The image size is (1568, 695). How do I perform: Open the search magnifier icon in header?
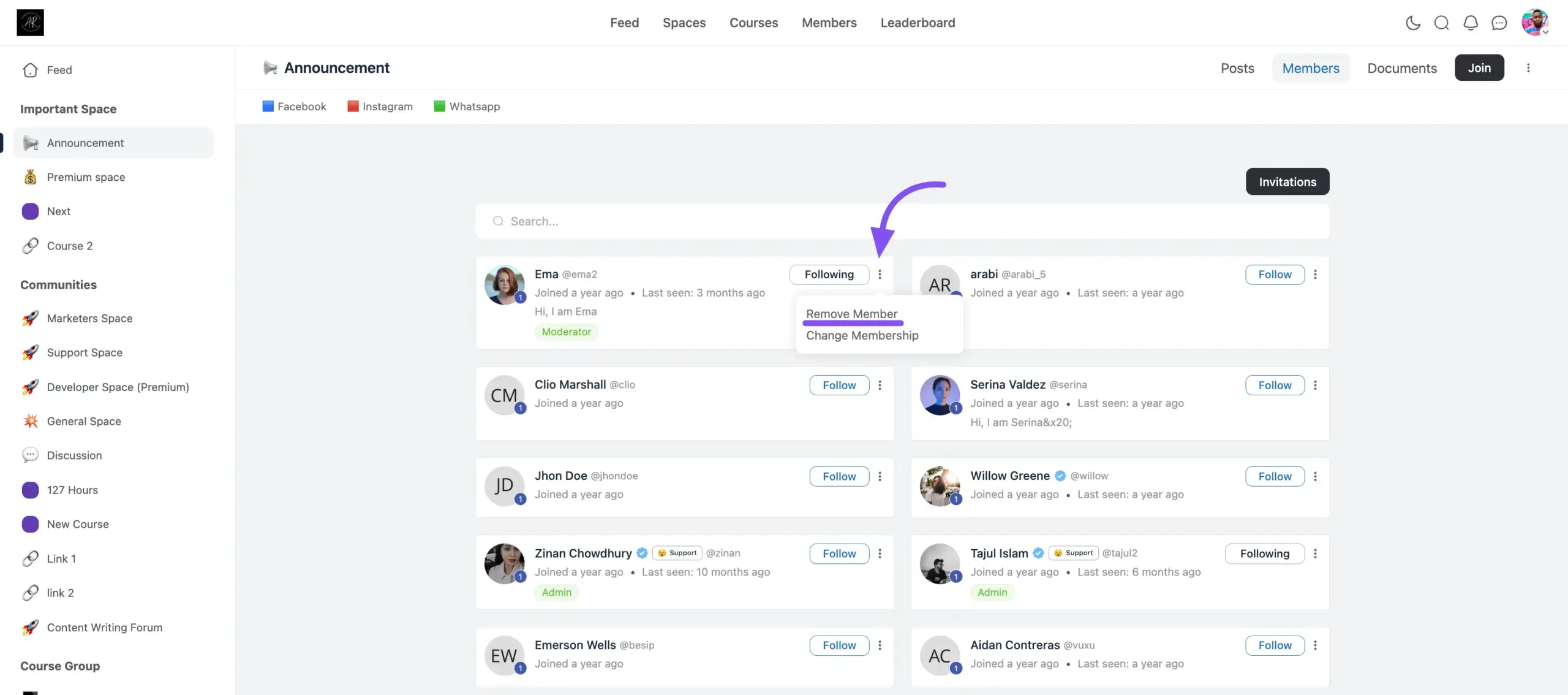click(1441, 23)
